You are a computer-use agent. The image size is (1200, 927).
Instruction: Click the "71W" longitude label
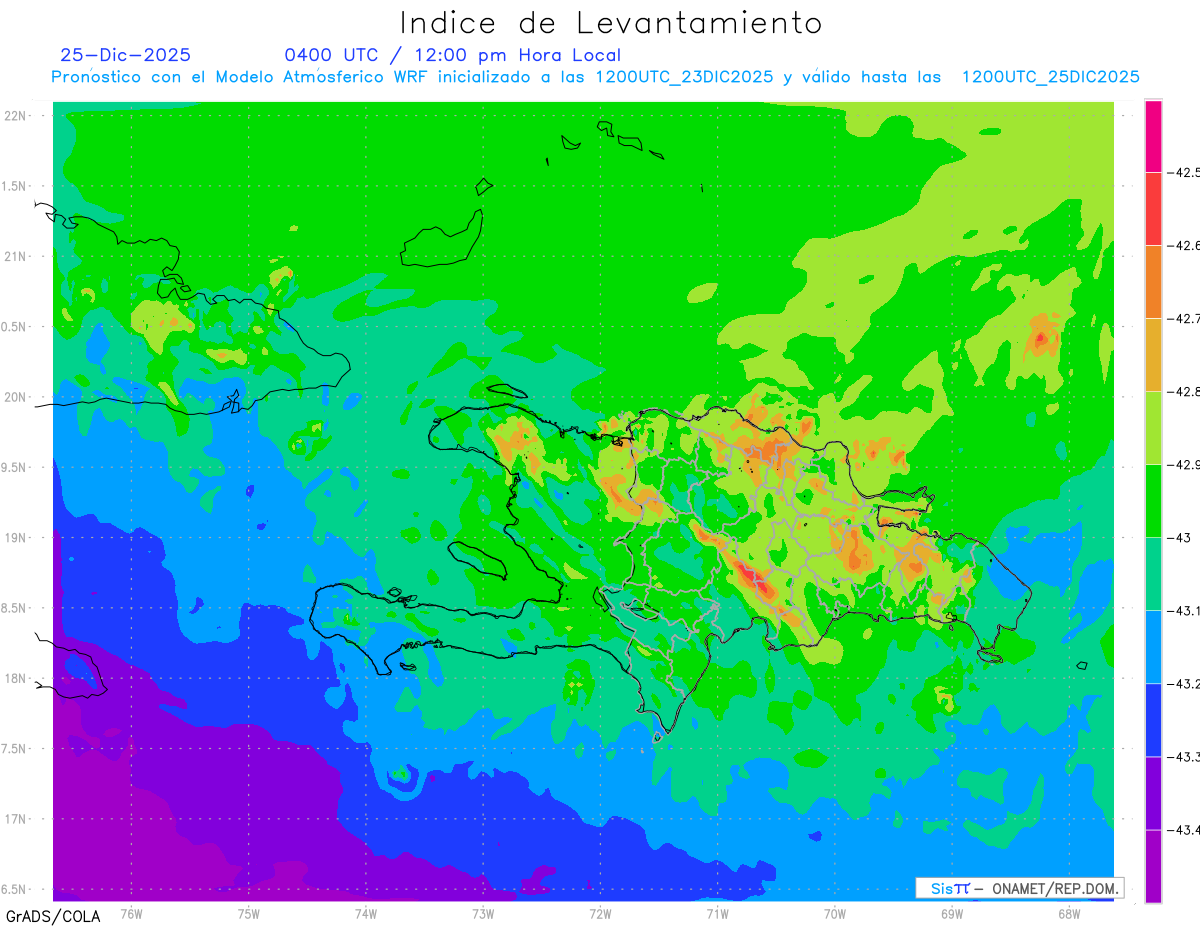tap(717, 913)
